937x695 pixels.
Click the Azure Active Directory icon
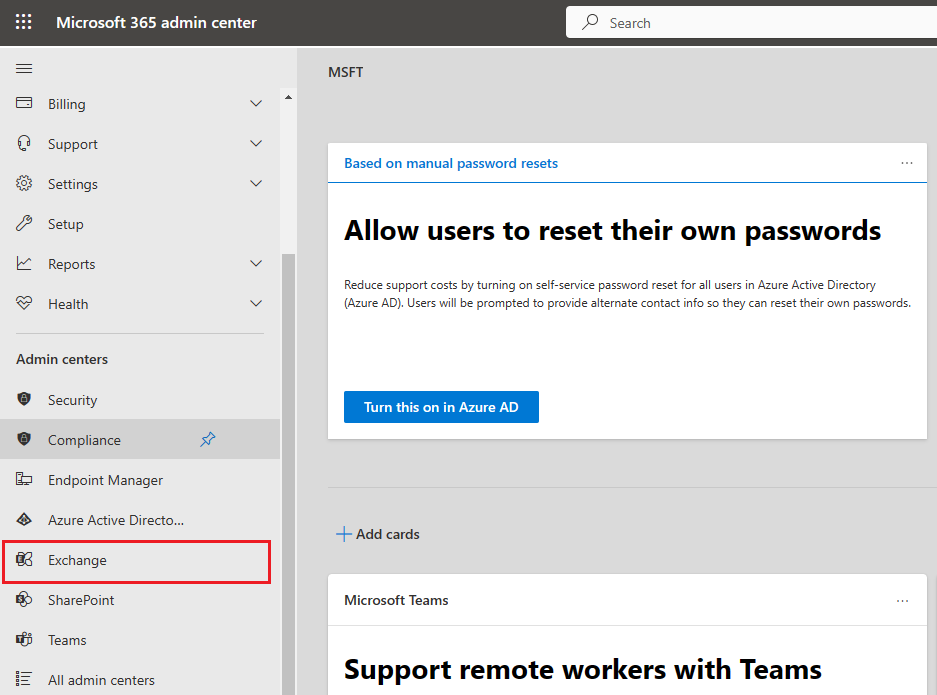click(x=24, y=519)
